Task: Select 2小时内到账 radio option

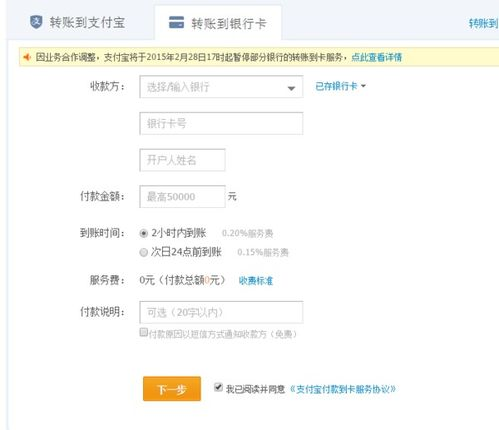Action: point(144,233)
